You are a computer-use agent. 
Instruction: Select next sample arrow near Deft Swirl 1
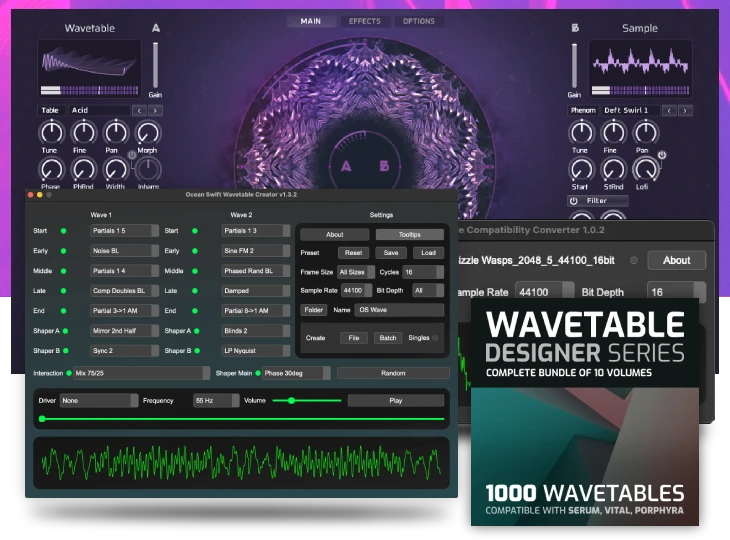pos(685,111)
